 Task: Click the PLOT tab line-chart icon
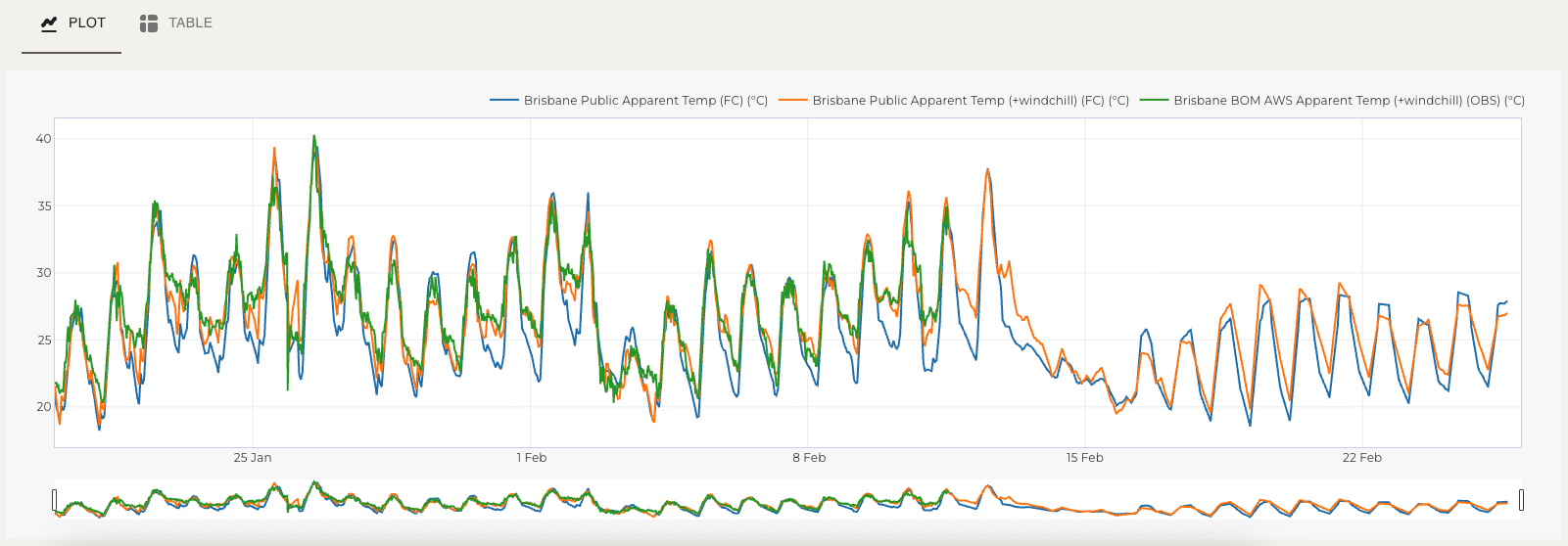pyautogui.click(x=49, y=23)
